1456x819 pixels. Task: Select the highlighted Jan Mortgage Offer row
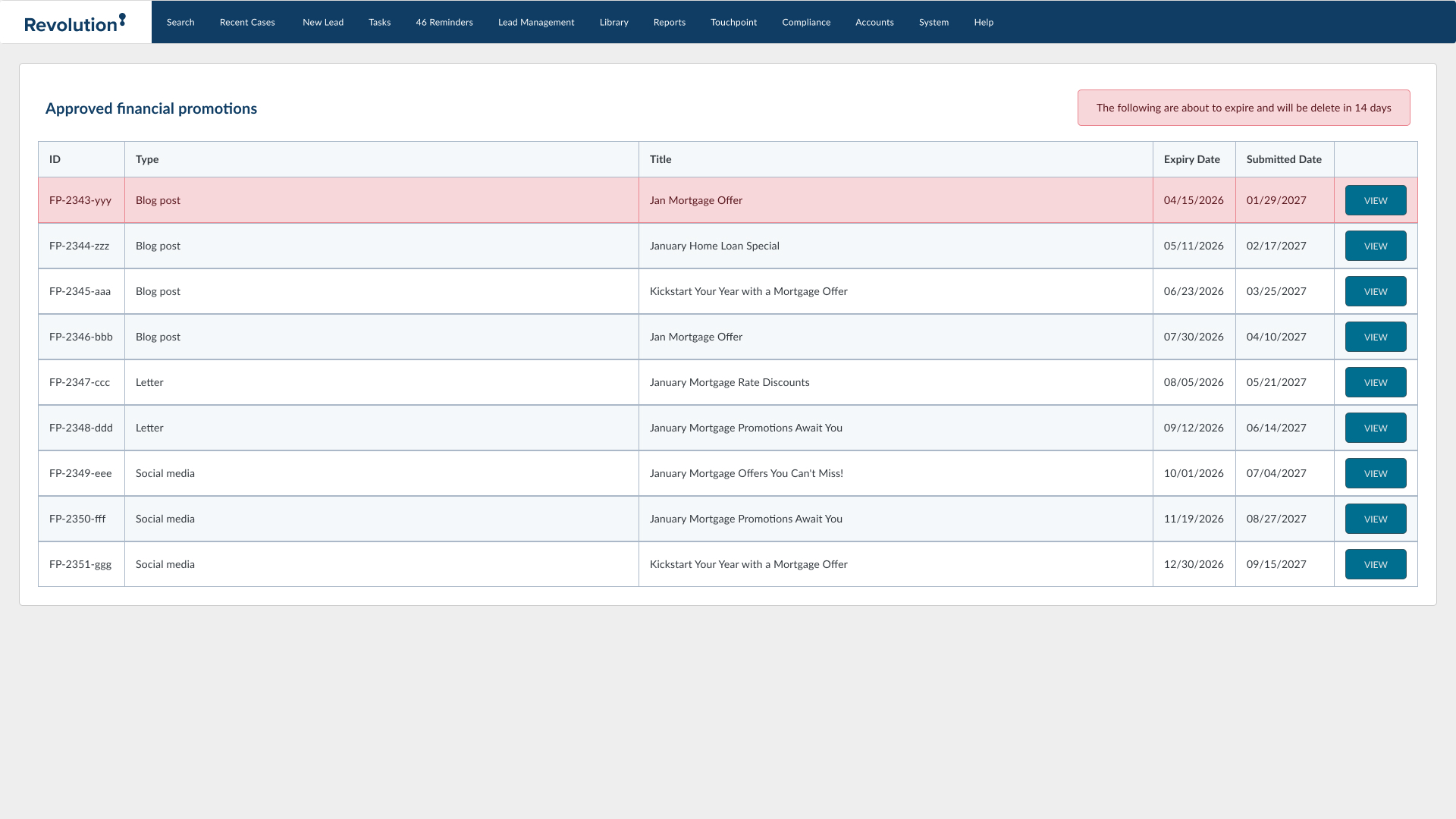[696, 200]
